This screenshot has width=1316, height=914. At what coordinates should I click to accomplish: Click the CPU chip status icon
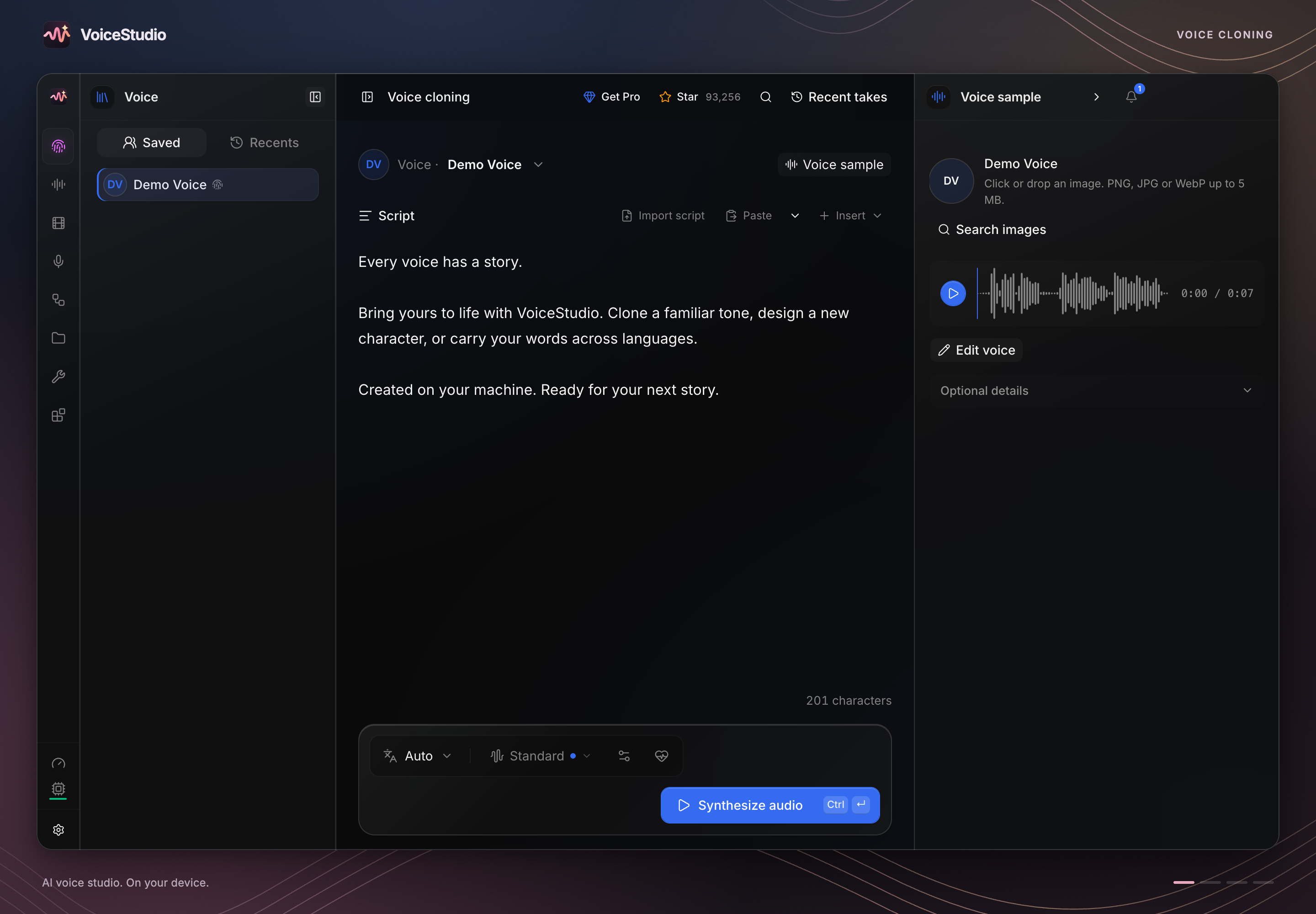[58, 789]
